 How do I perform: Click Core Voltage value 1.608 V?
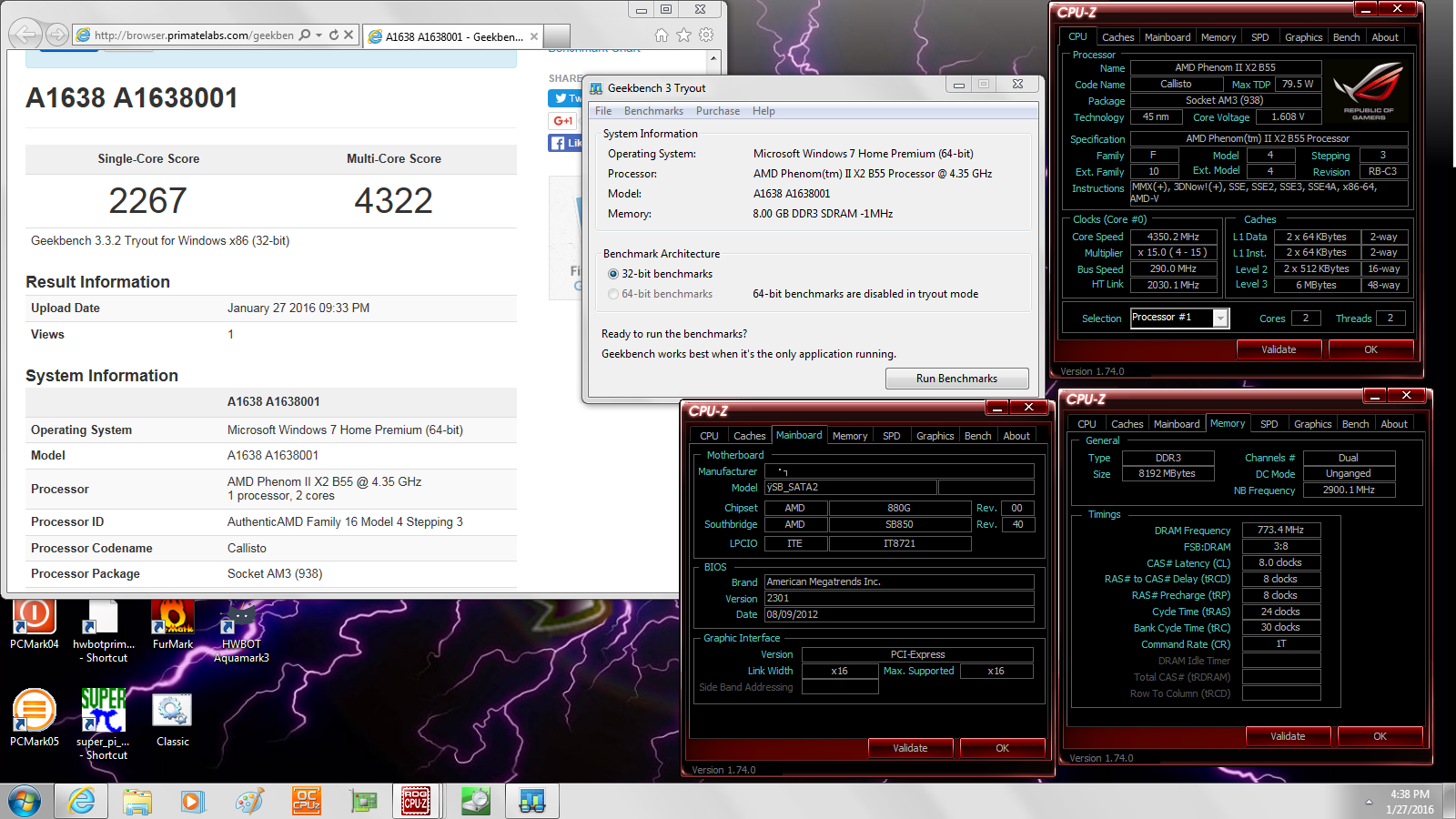pos(1288,116)
